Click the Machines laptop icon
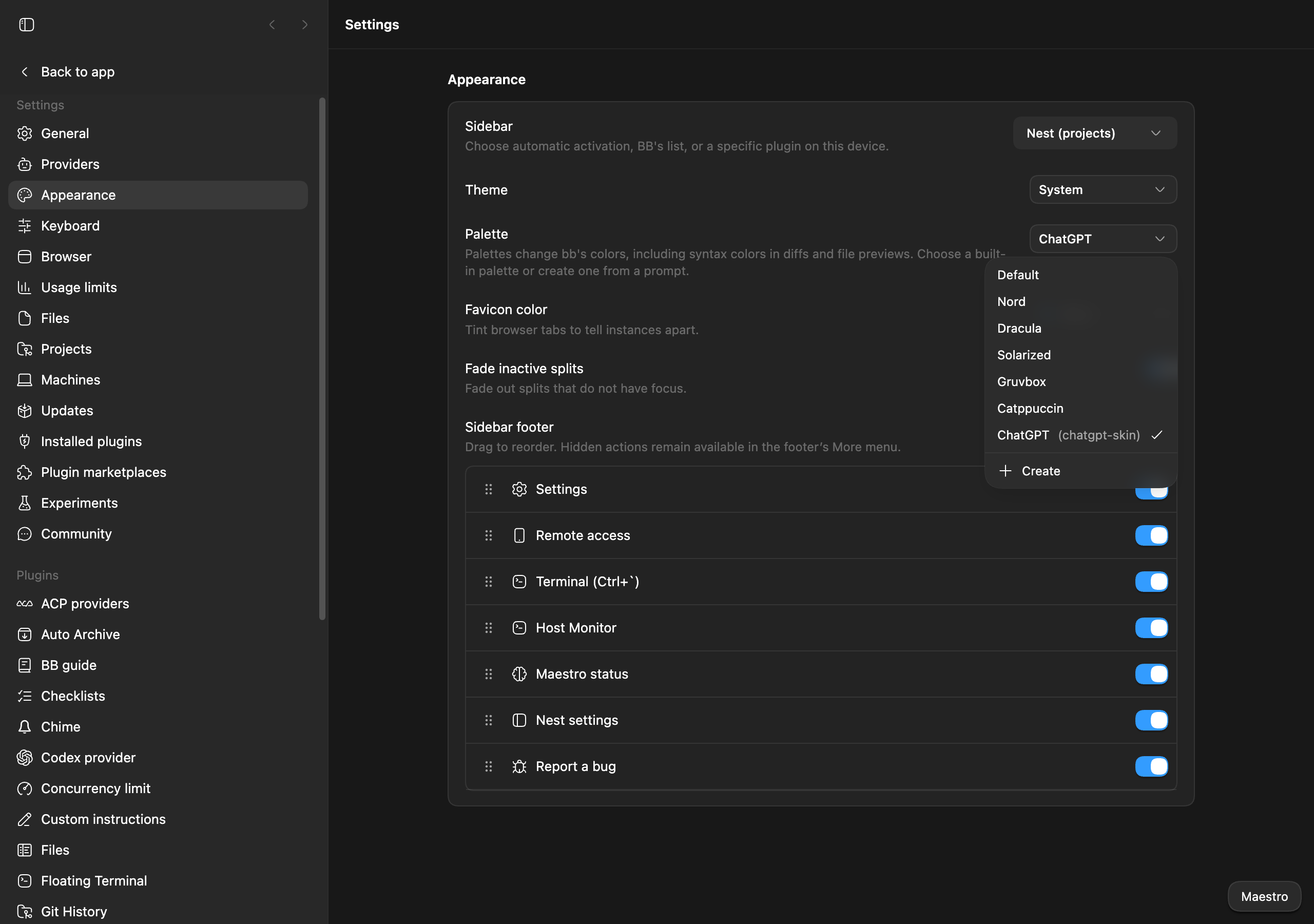This screenshot has height=924, width=1314. click(x=25, y=380)
